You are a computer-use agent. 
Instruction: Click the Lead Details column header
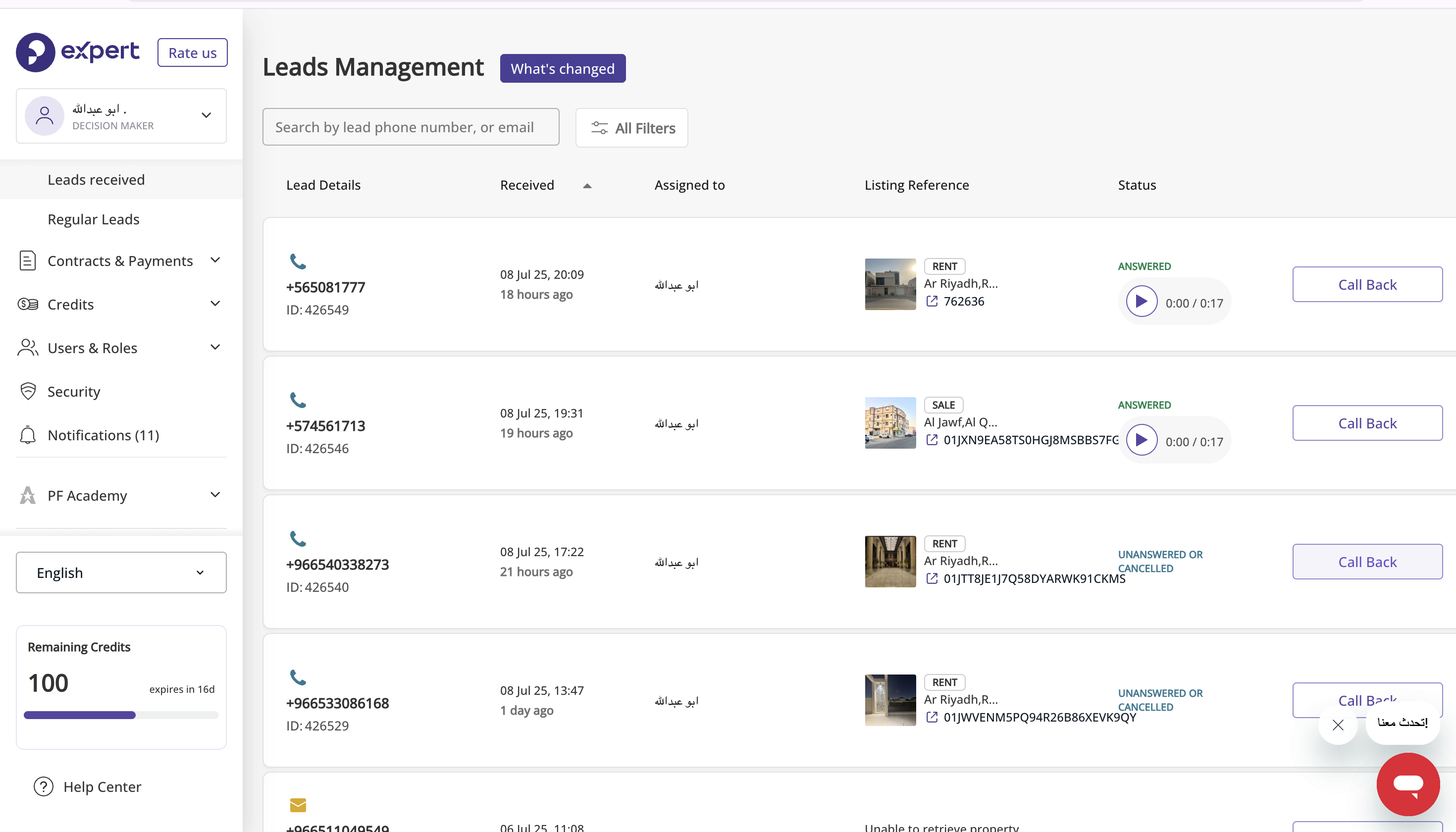[323, 185]
